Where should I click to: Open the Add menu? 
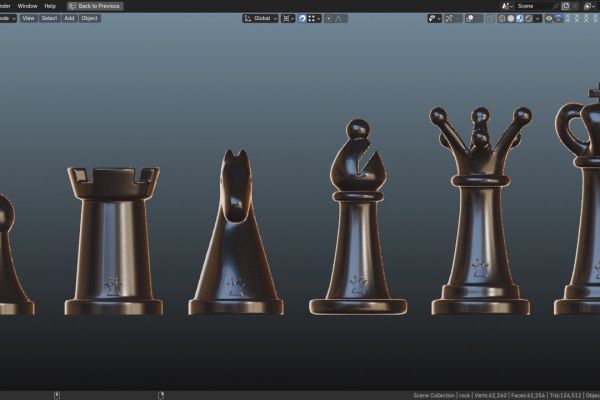point(69,18)
